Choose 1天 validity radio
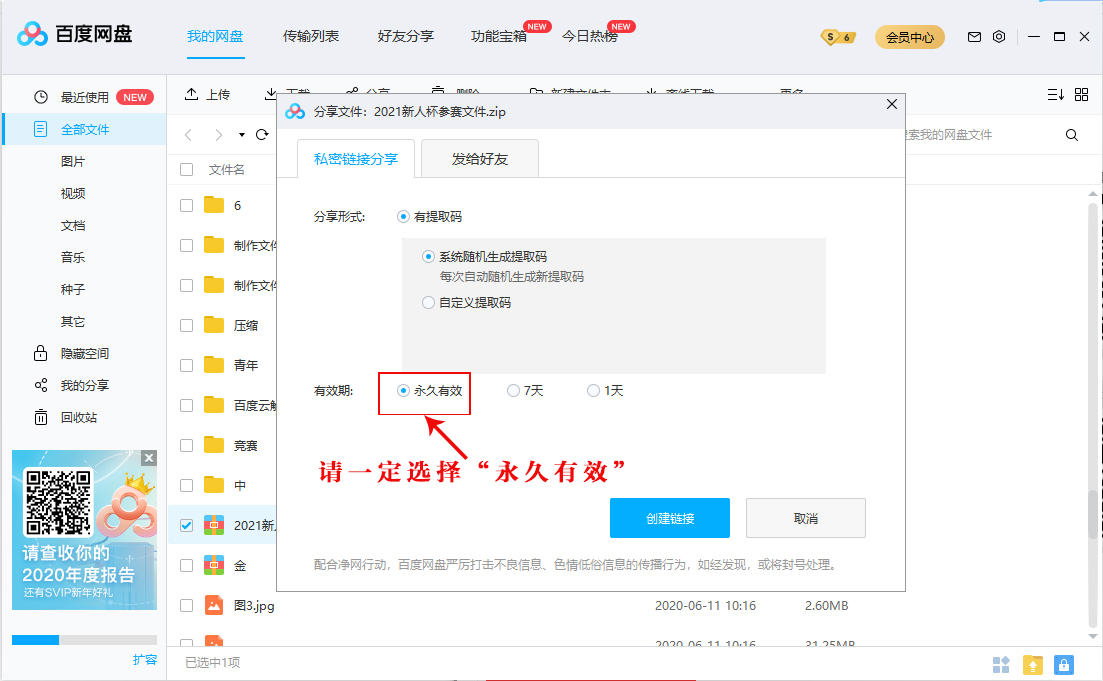 593,390
